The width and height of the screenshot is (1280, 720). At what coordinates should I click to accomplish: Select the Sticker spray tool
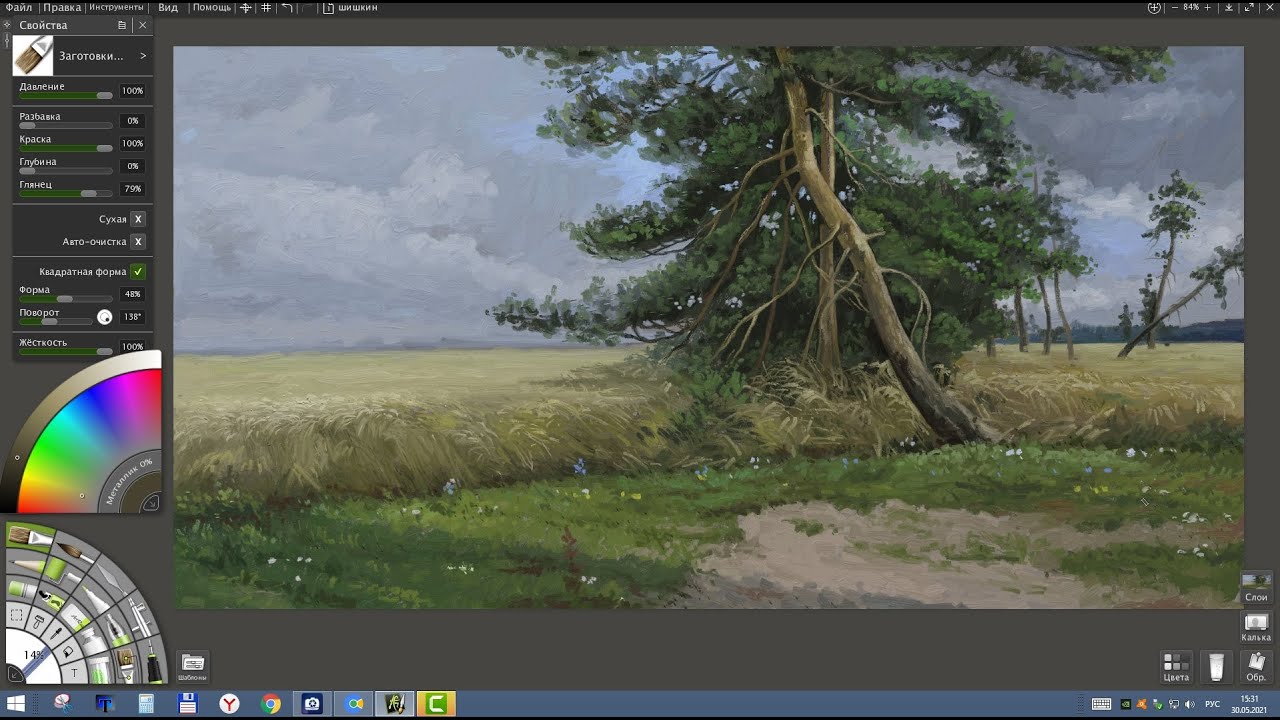tap(52, 600)
